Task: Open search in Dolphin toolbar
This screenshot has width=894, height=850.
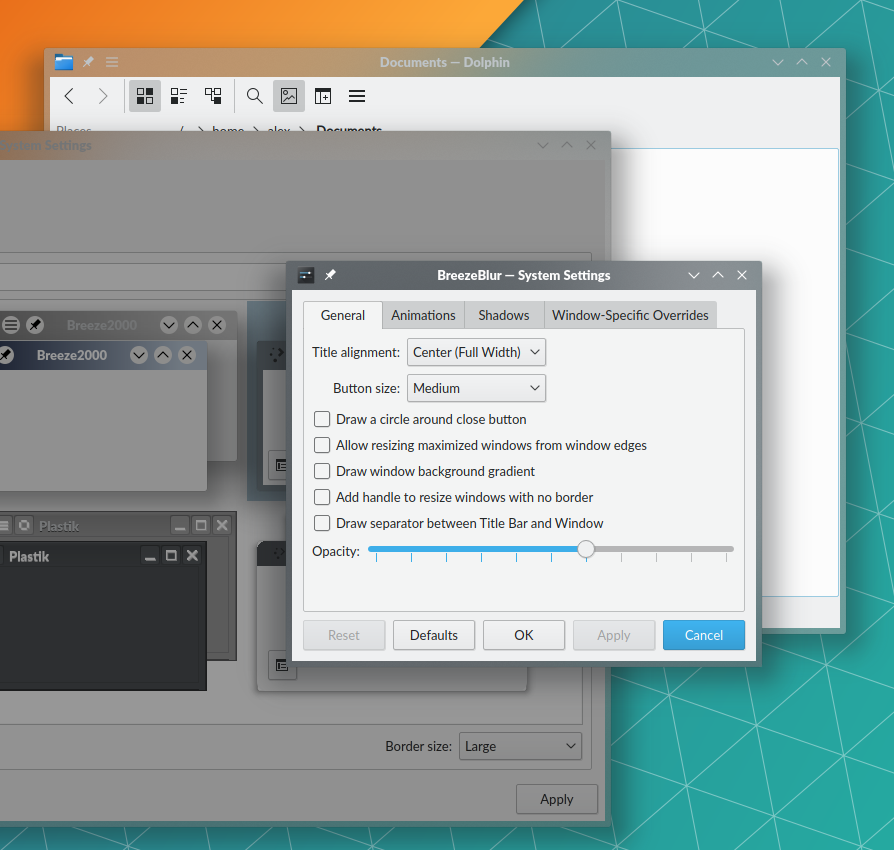Action: click(x=254, y=96)
